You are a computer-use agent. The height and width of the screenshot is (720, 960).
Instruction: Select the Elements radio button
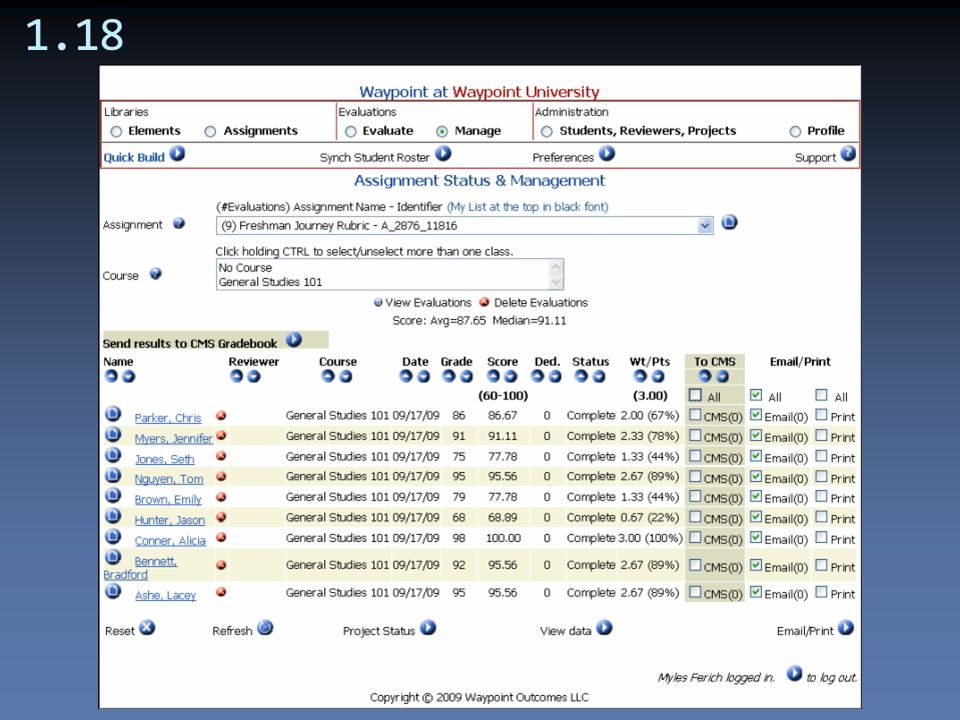(116, 132)
